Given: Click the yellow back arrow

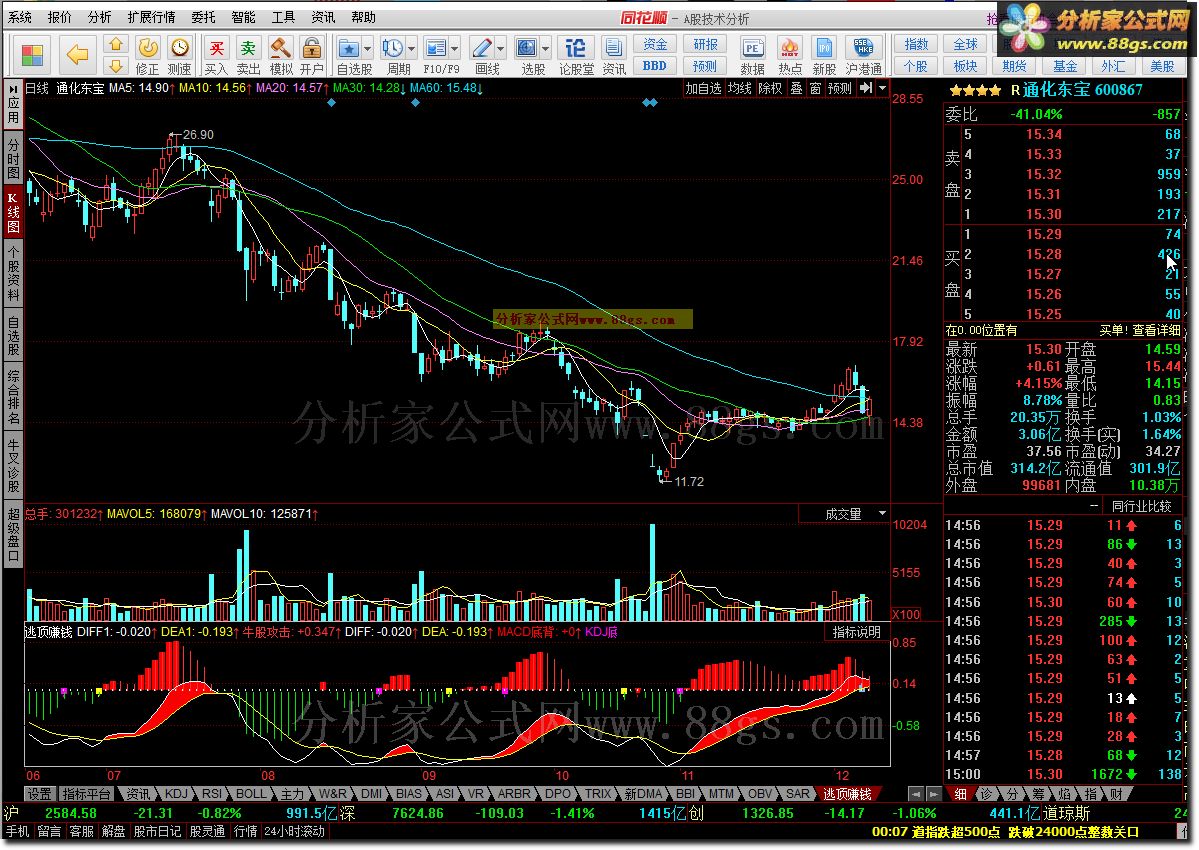Looking at the screenshot, I should (x=77, y=54).
